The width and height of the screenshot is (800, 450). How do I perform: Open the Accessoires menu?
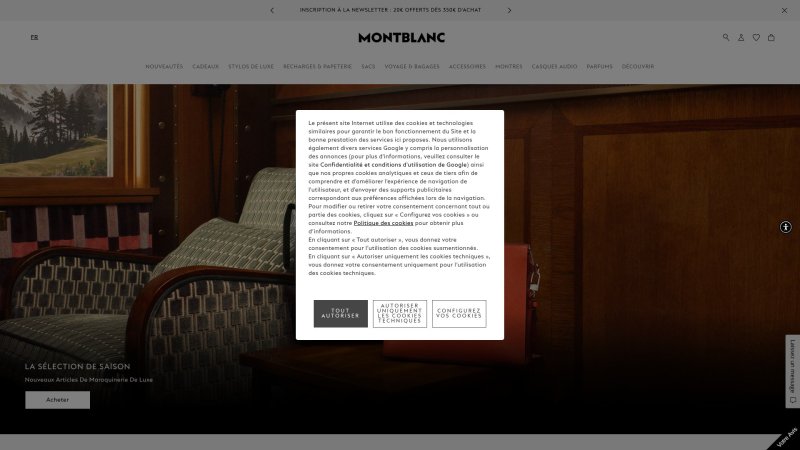pyautogui.click(x=467, y=66)
